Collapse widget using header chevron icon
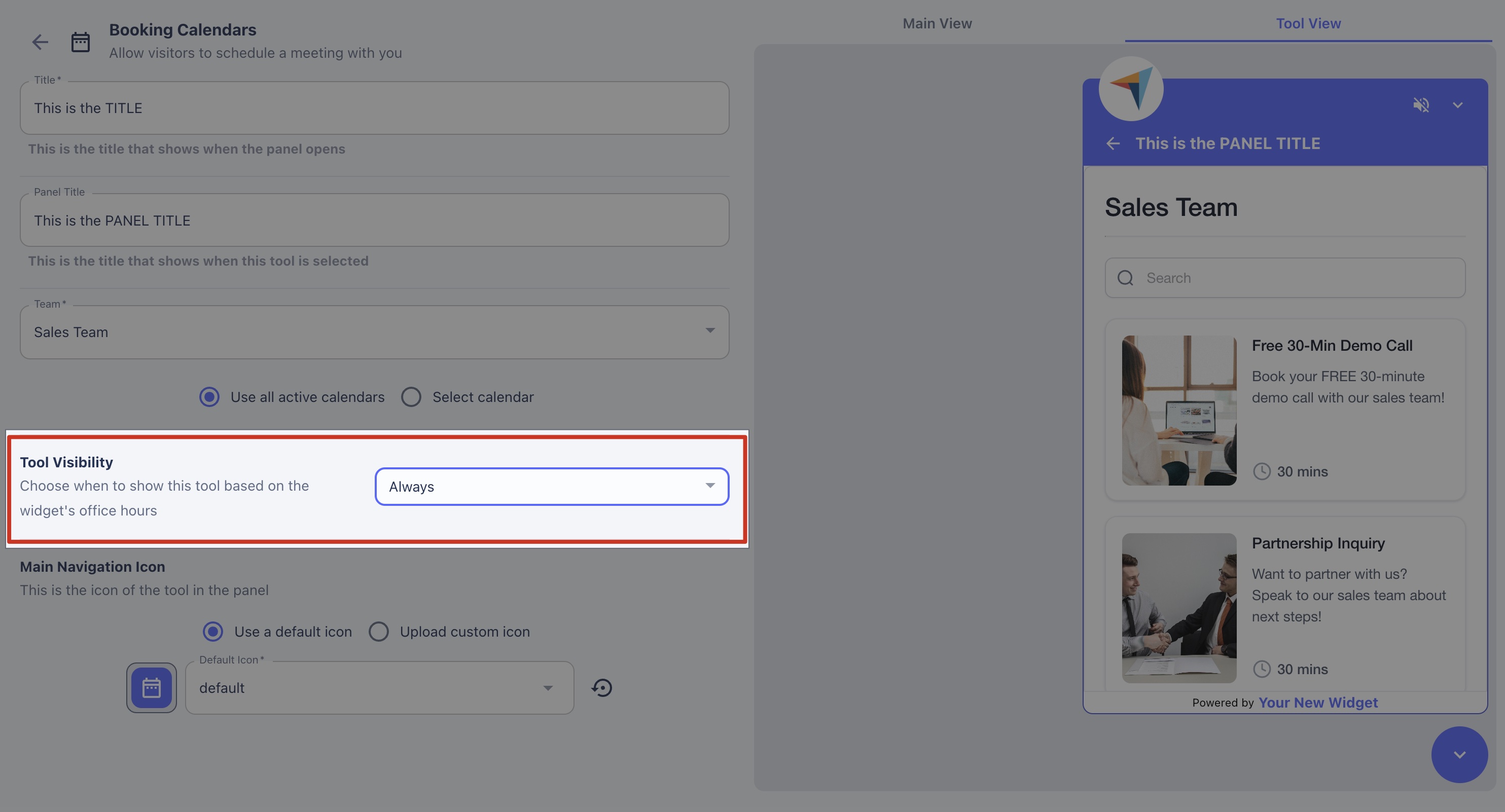This screenshot has height=812, width=1505. coord(1458,105)
